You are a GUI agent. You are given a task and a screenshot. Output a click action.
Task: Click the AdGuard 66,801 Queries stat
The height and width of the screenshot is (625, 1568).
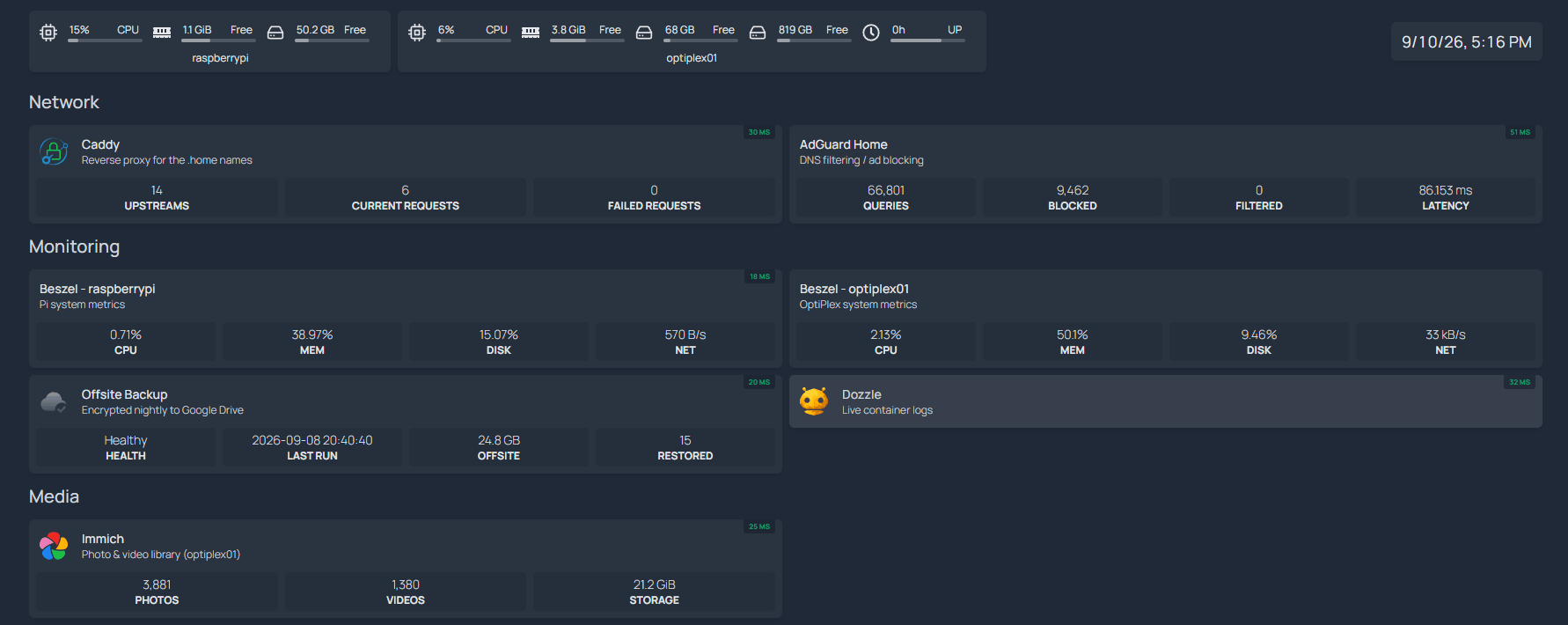click(x=886, y=197)
